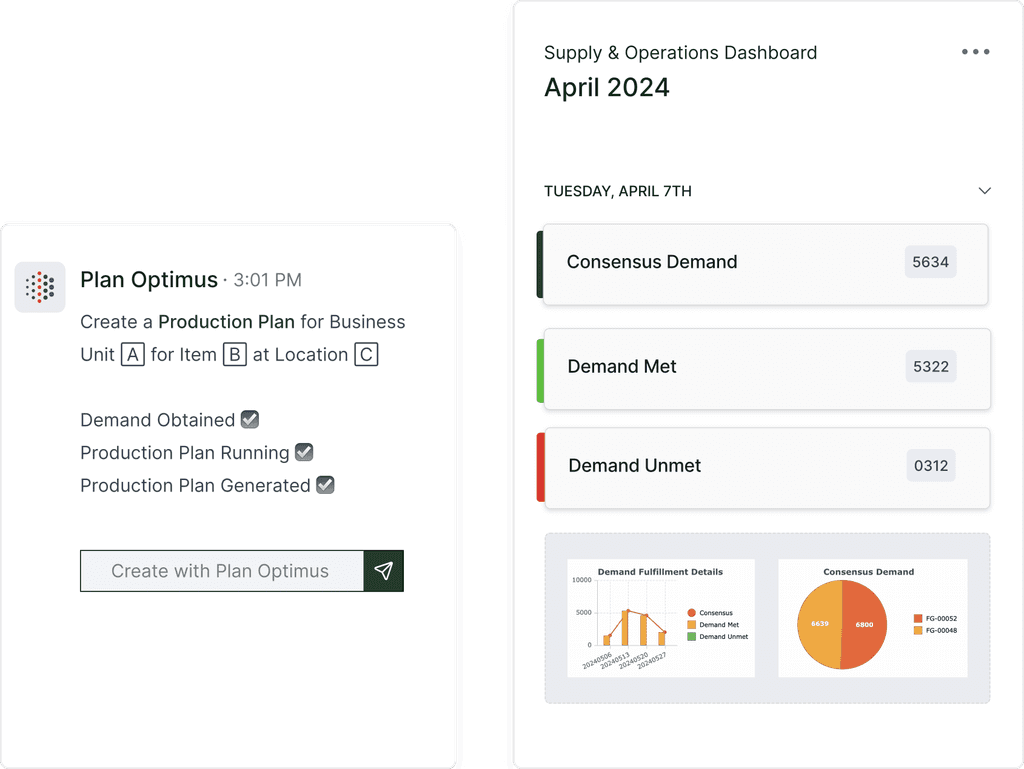Open the three-dot dashboard options menu
Viewport: 1024px width, 769px height.
(x=976, y=52)
